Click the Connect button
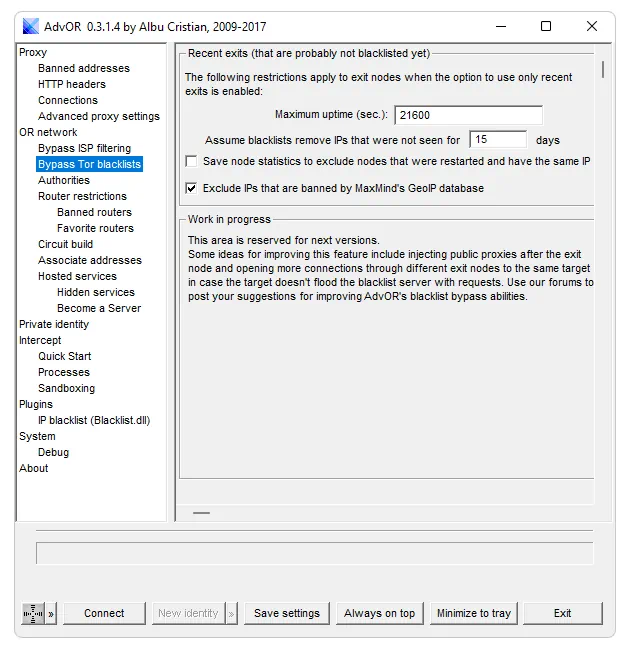Viewport: 628px width, 652px height. [x=104, y=613]
